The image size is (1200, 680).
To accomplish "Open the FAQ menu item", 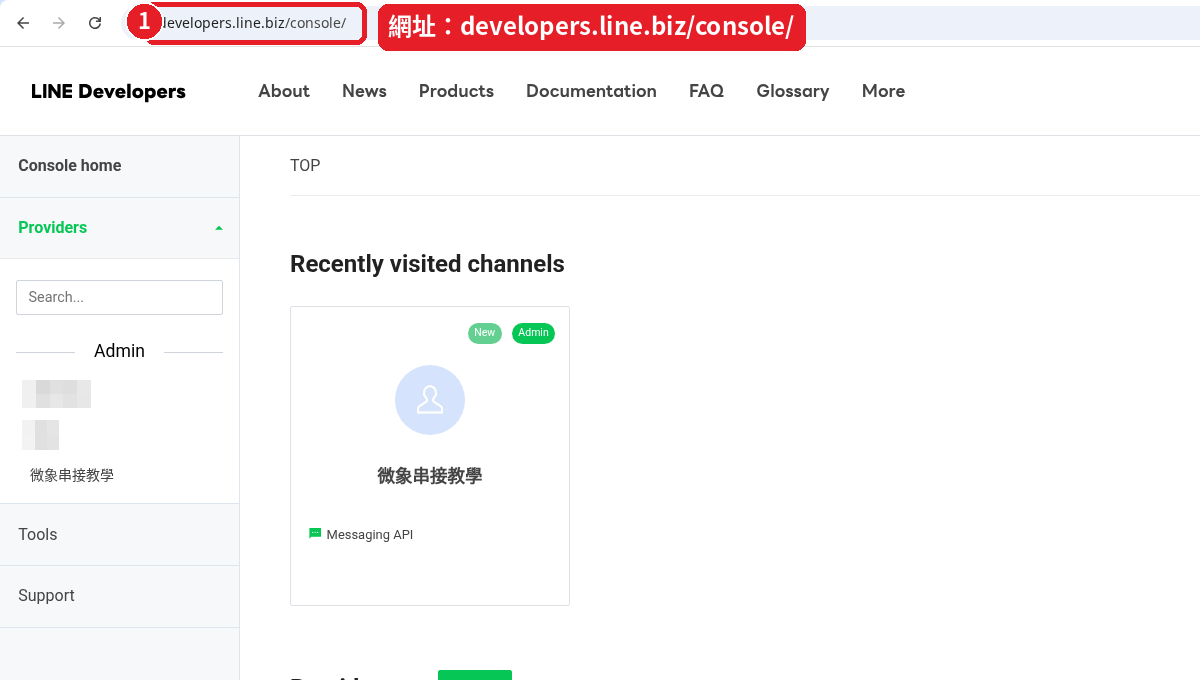I will click(706, 91).
